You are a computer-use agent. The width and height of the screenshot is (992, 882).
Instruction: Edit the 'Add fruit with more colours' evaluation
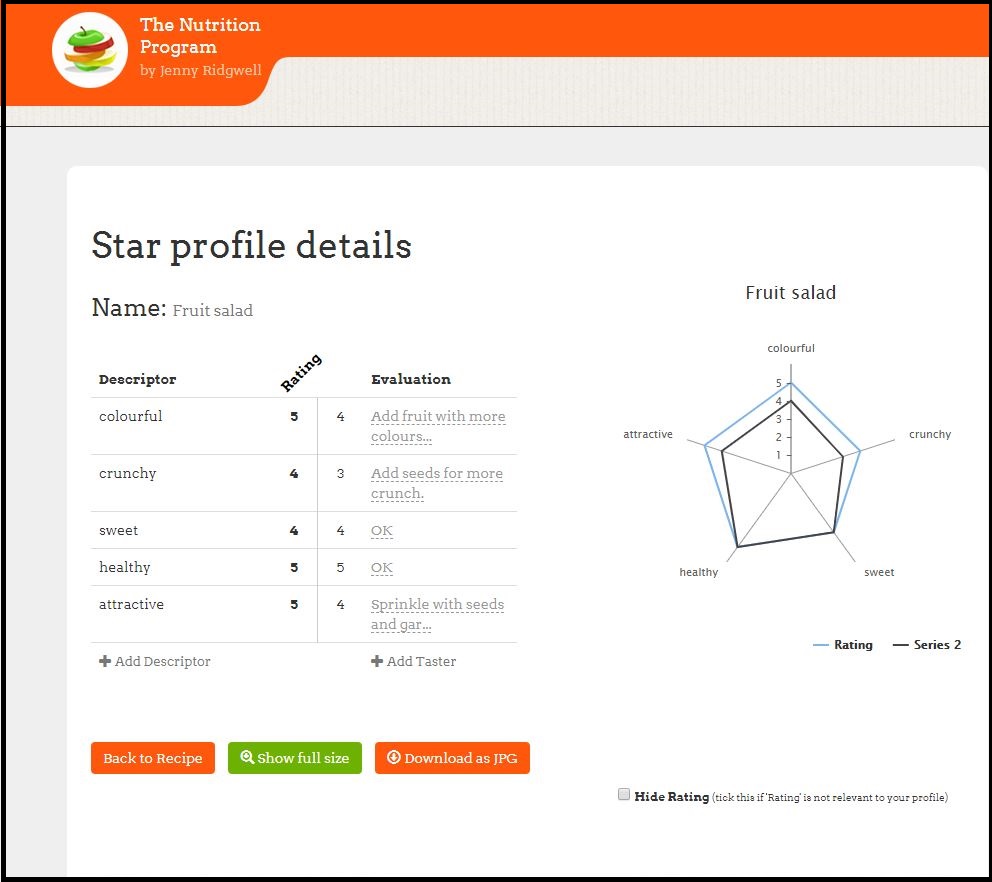[438, 426]
